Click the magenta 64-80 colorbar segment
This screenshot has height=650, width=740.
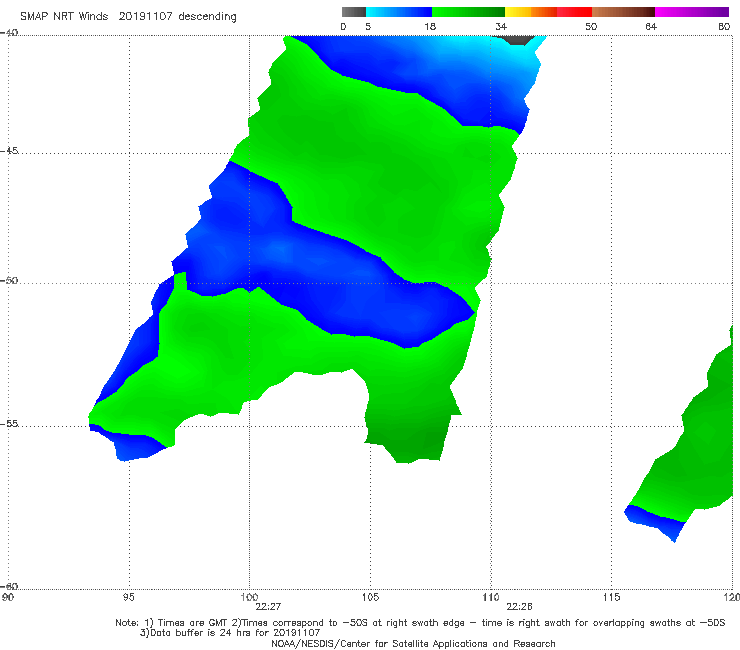(692, 12)
